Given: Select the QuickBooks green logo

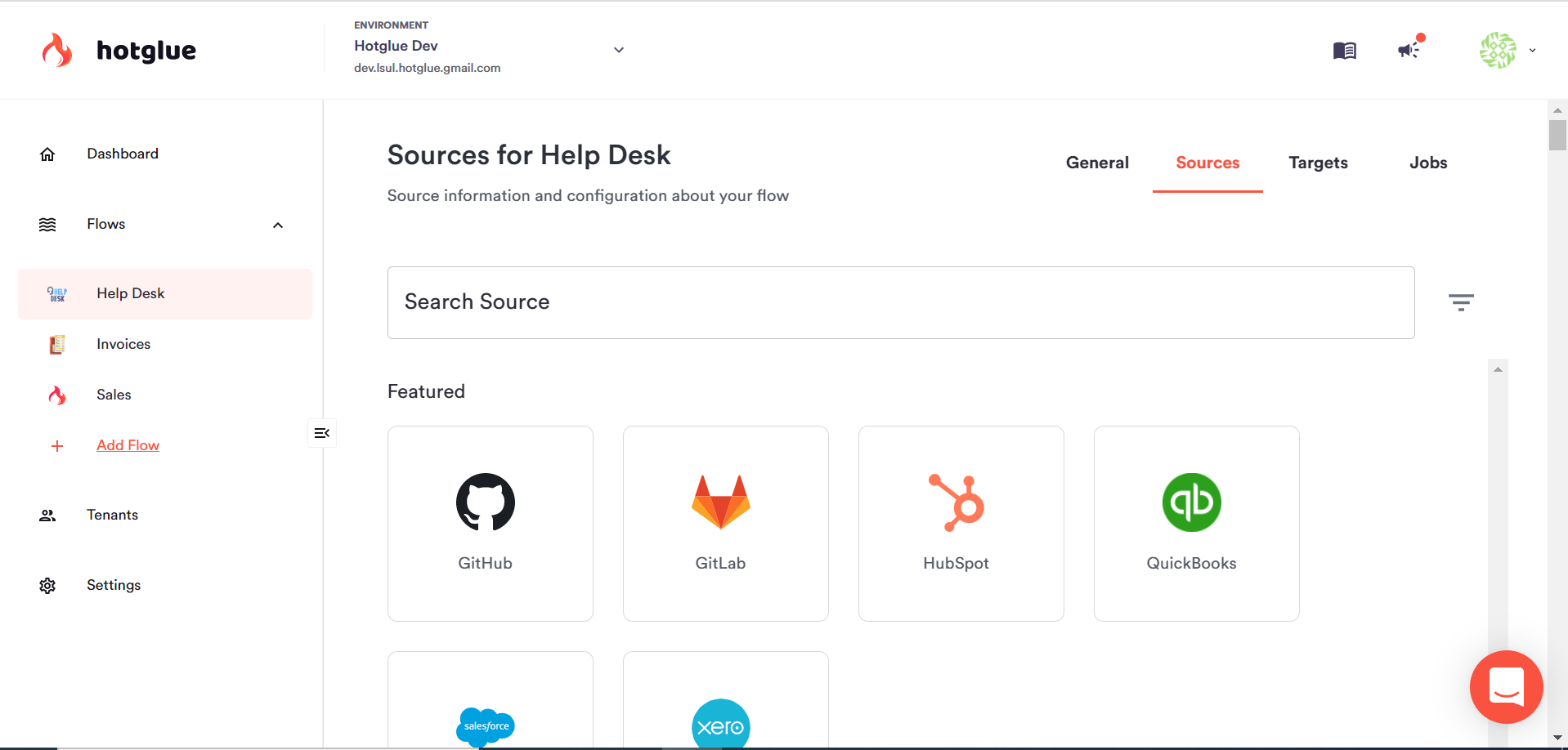Looking at the screenshot, I should (1192, 502).
